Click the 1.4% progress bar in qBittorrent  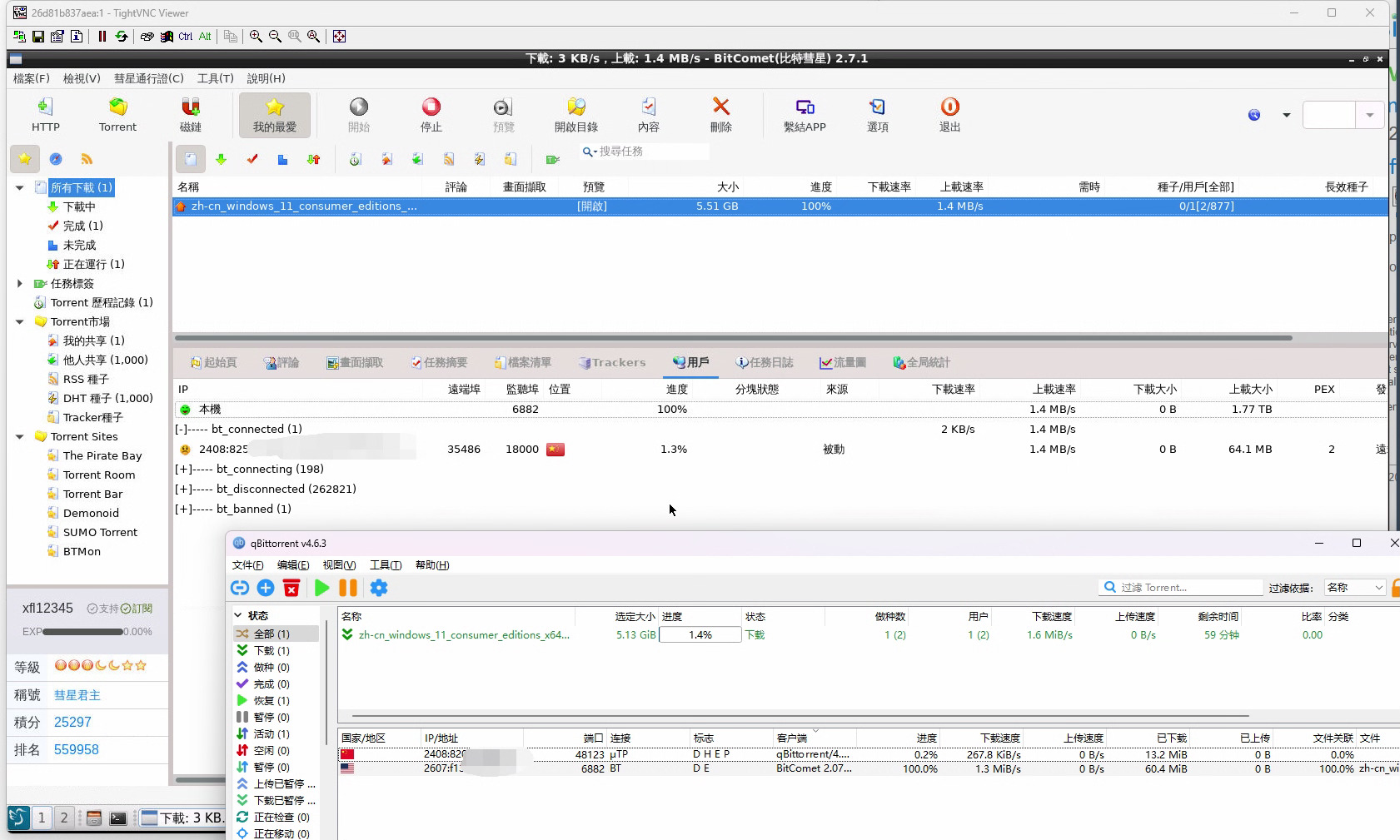pyautogui.click(x=700, y=634)
